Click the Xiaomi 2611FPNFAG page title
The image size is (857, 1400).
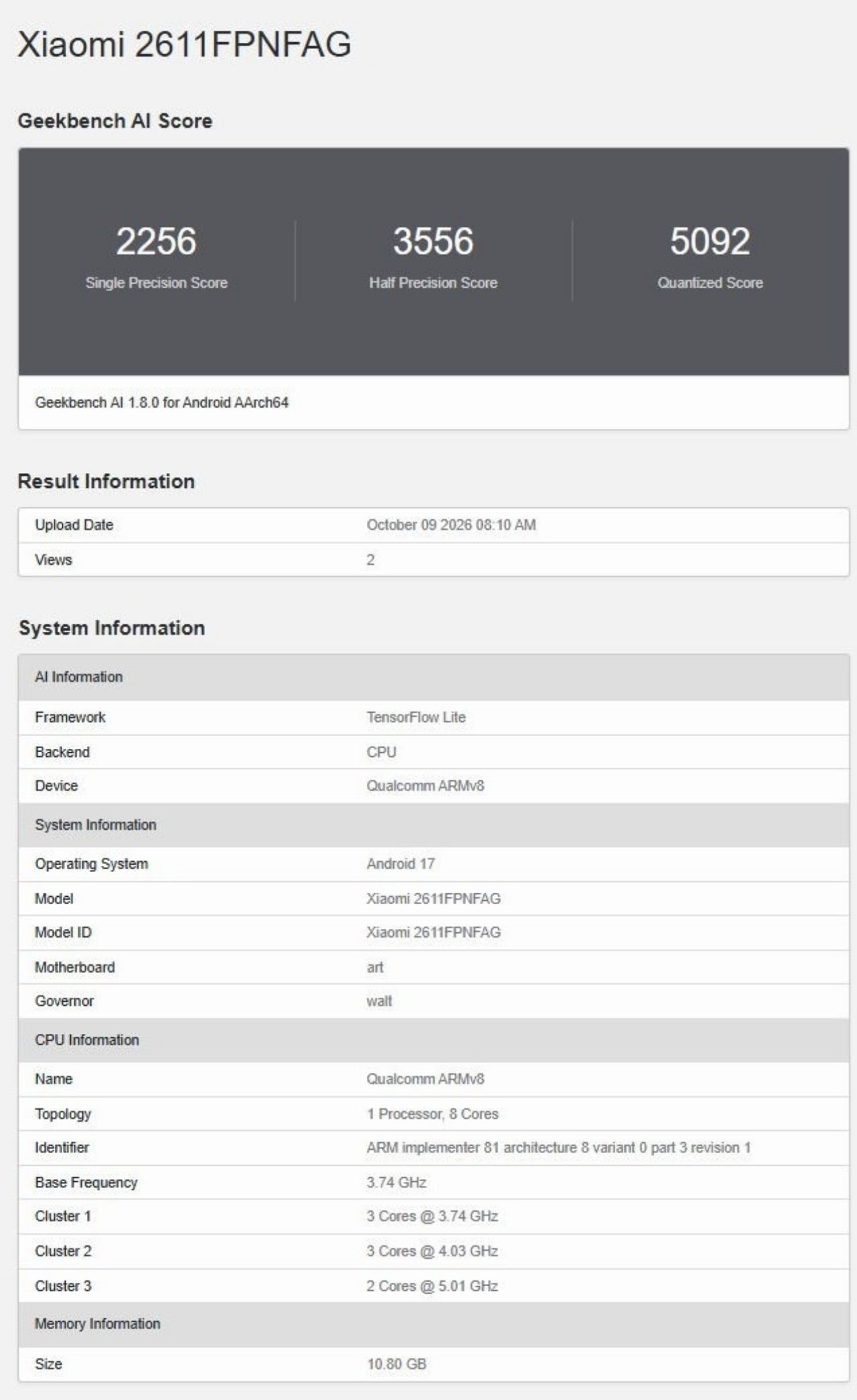(x=184, y=45)
